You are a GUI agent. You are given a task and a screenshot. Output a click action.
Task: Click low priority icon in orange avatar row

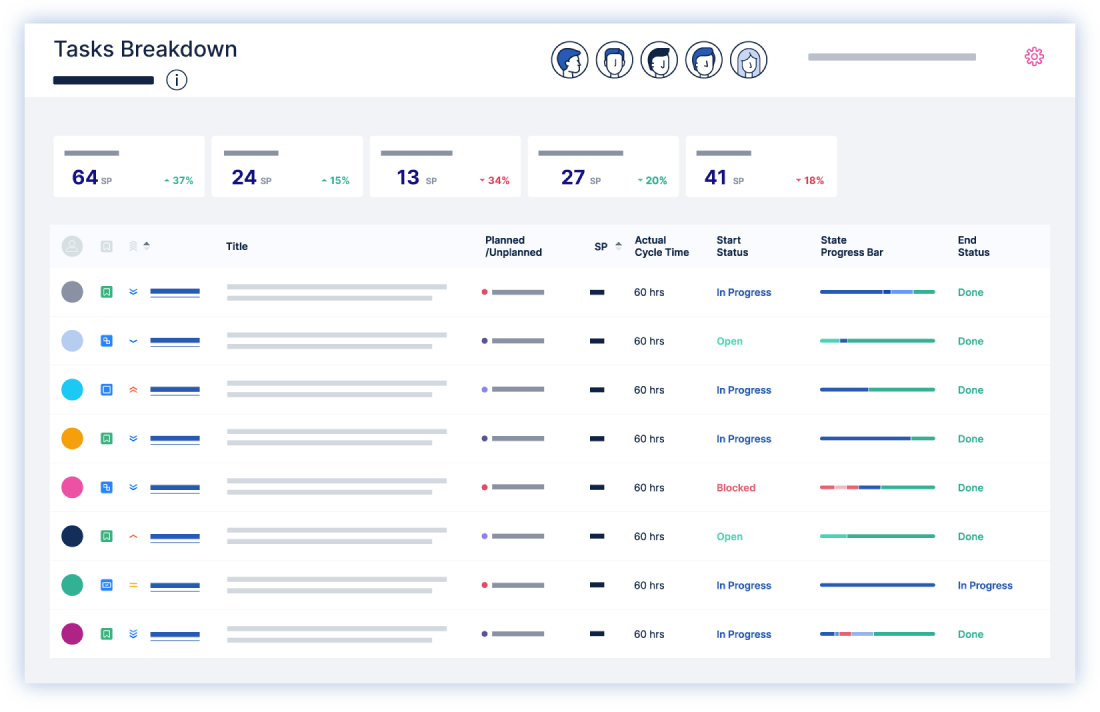[x=133, y=438]
